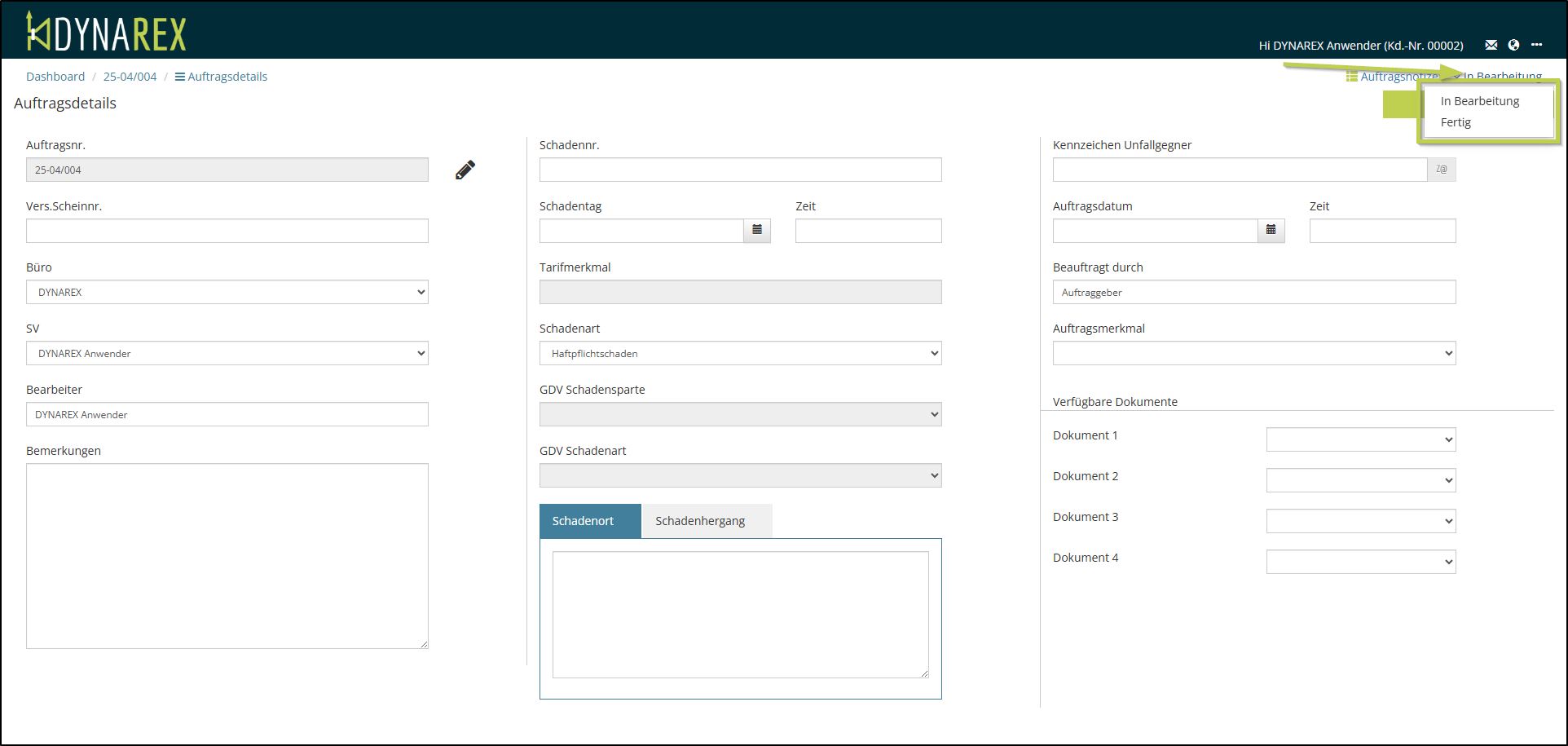The image size is (1568, 746).
Task: Open the three-dots more menu
Action: coord(1536,45)
